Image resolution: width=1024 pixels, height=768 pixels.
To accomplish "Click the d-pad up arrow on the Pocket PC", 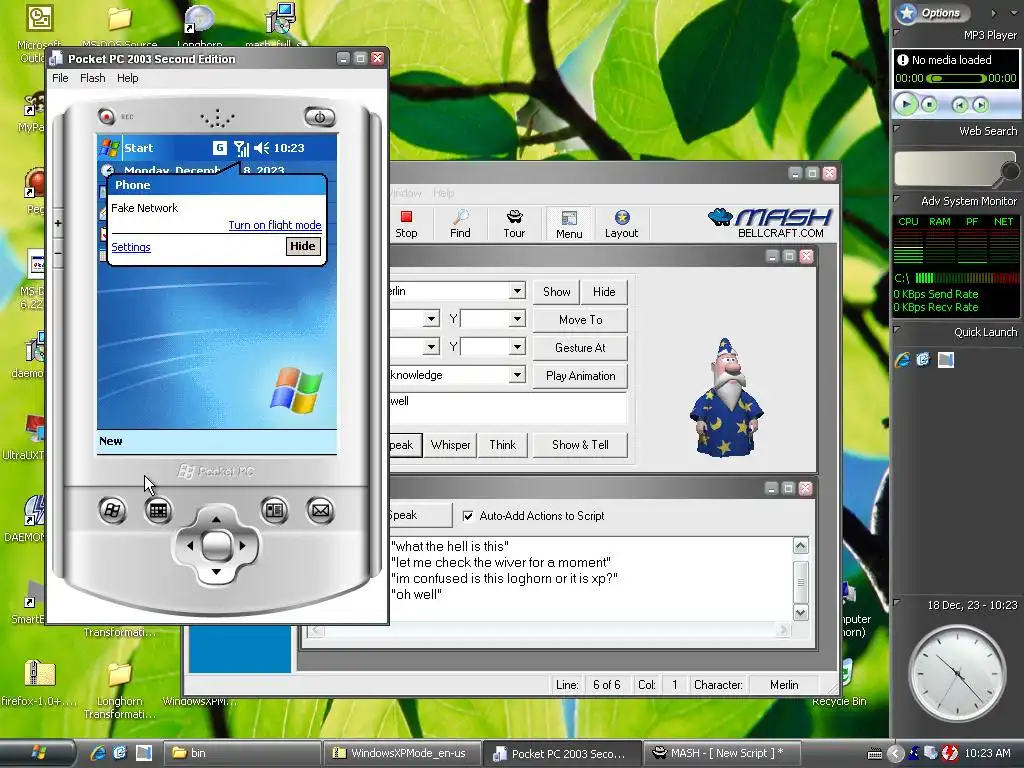I will [216, 519].
